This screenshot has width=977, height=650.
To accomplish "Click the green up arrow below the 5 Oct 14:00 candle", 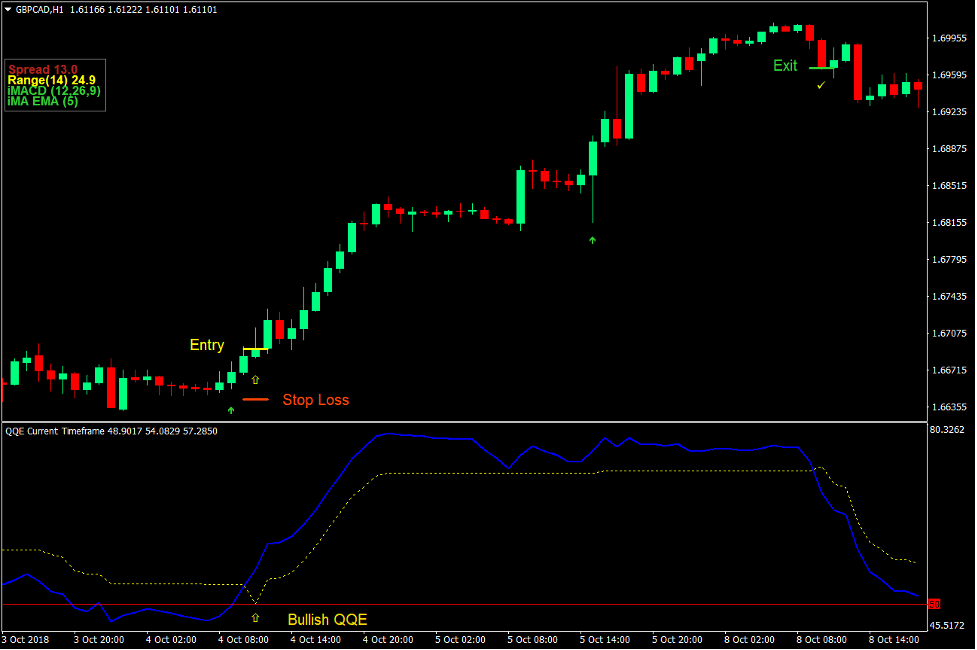I will (x=592, y=240).
